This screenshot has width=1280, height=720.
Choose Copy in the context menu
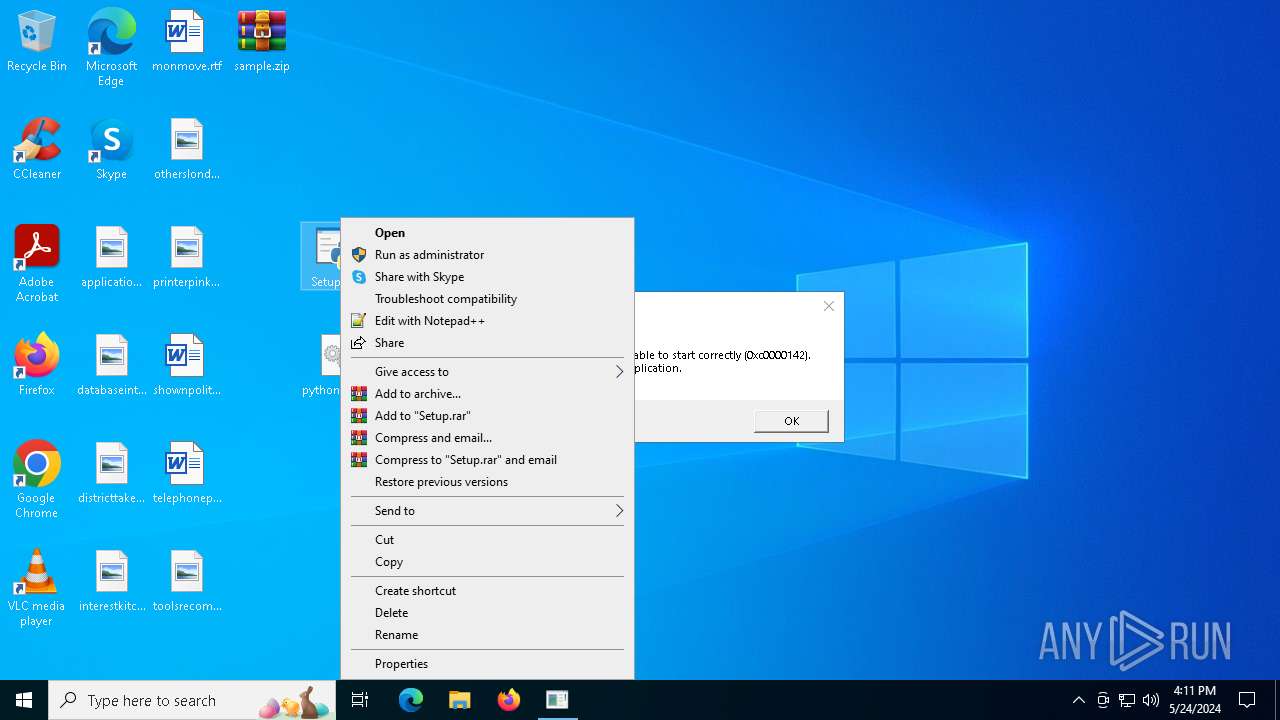coord(487,562)
